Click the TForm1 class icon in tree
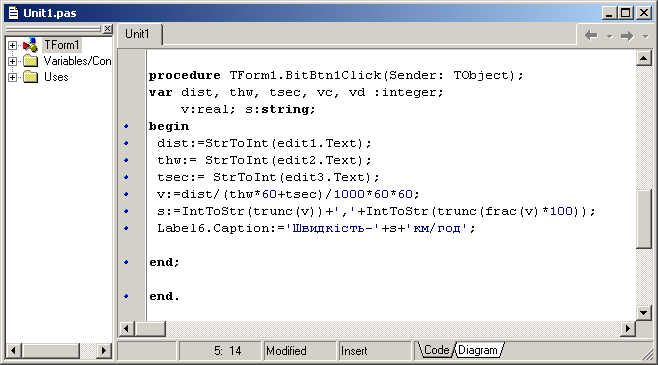The height and width of the screenshot is (365, 658). tap(30, 45)
